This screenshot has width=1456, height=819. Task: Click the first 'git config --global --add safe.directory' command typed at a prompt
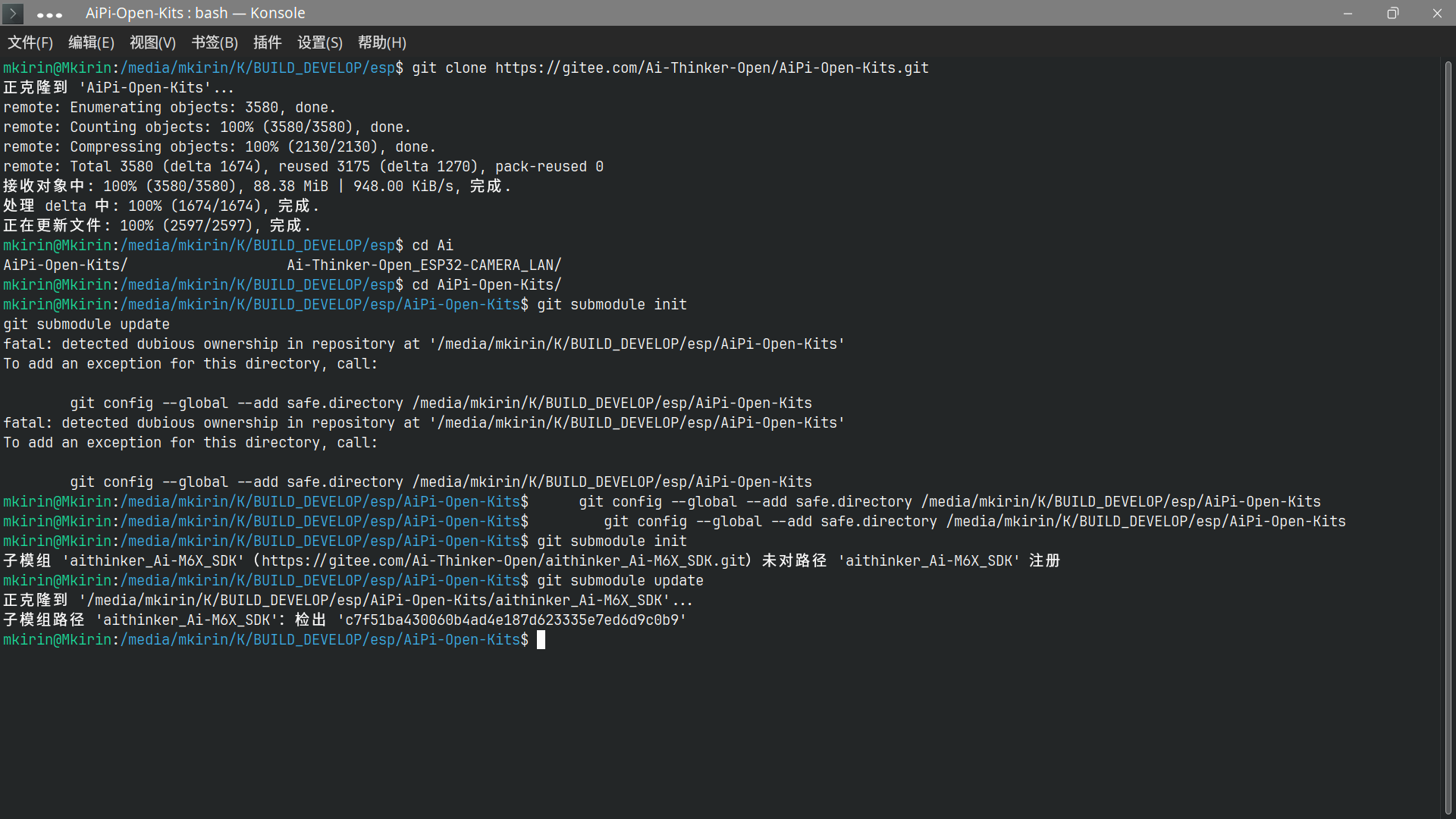[x=949, y=502]
